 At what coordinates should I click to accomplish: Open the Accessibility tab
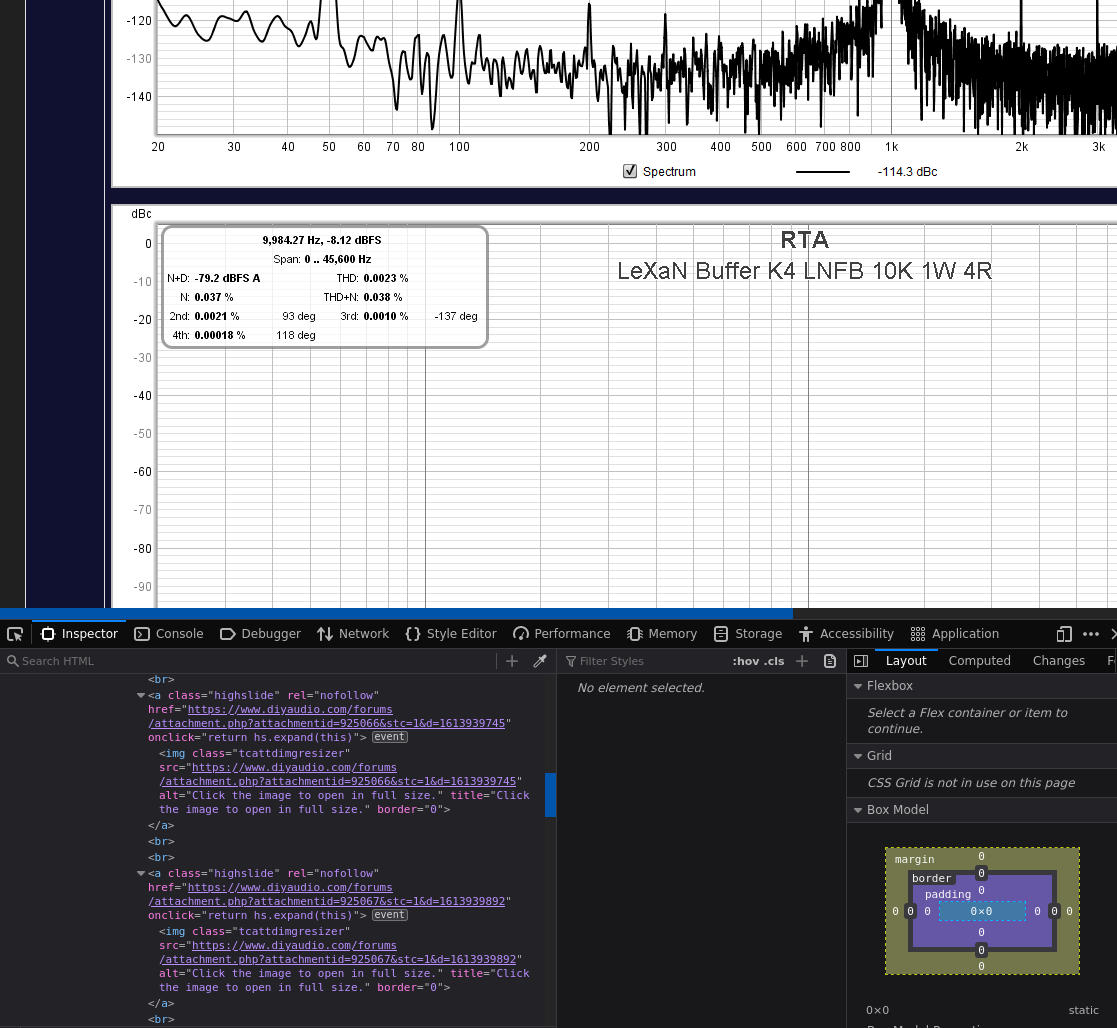(x=846, y=634)
